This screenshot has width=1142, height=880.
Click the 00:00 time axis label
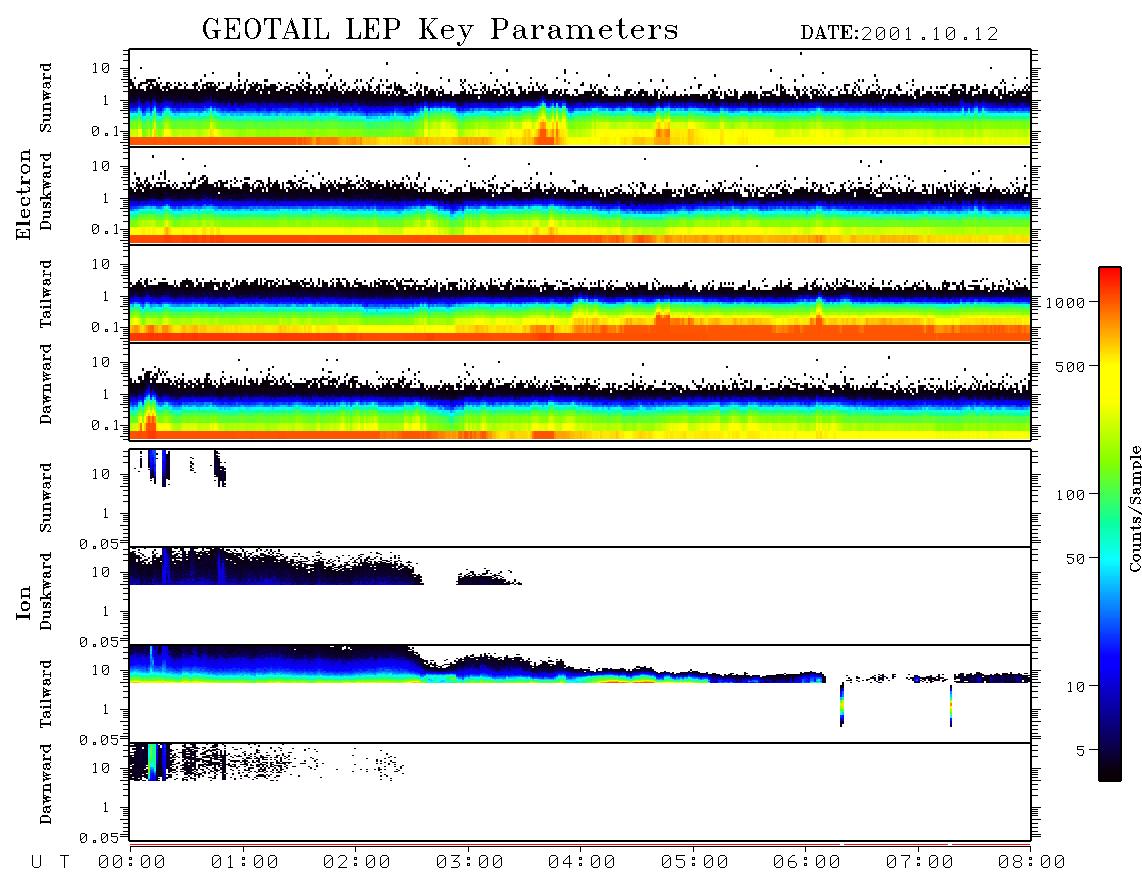(132, 862)
